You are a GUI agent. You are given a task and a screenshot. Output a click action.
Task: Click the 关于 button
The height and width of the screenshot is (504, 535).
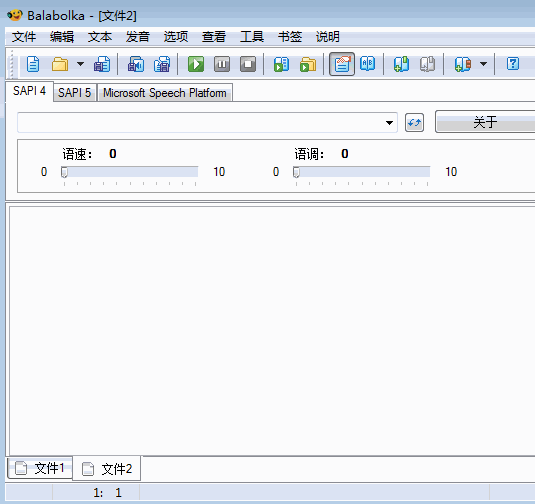485,121
